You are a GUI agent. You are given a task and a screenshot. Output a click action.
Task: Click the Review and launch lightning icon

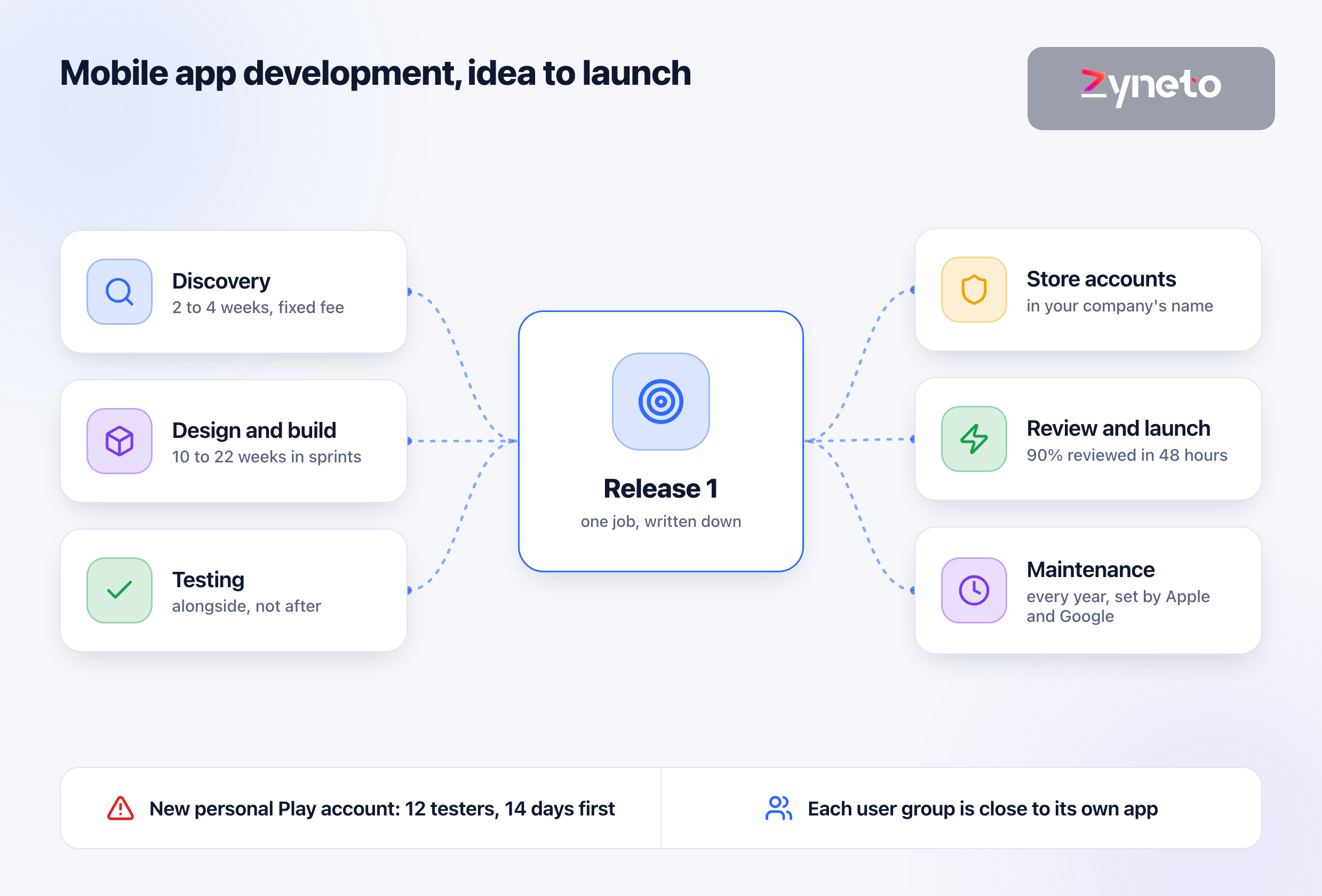974,439
